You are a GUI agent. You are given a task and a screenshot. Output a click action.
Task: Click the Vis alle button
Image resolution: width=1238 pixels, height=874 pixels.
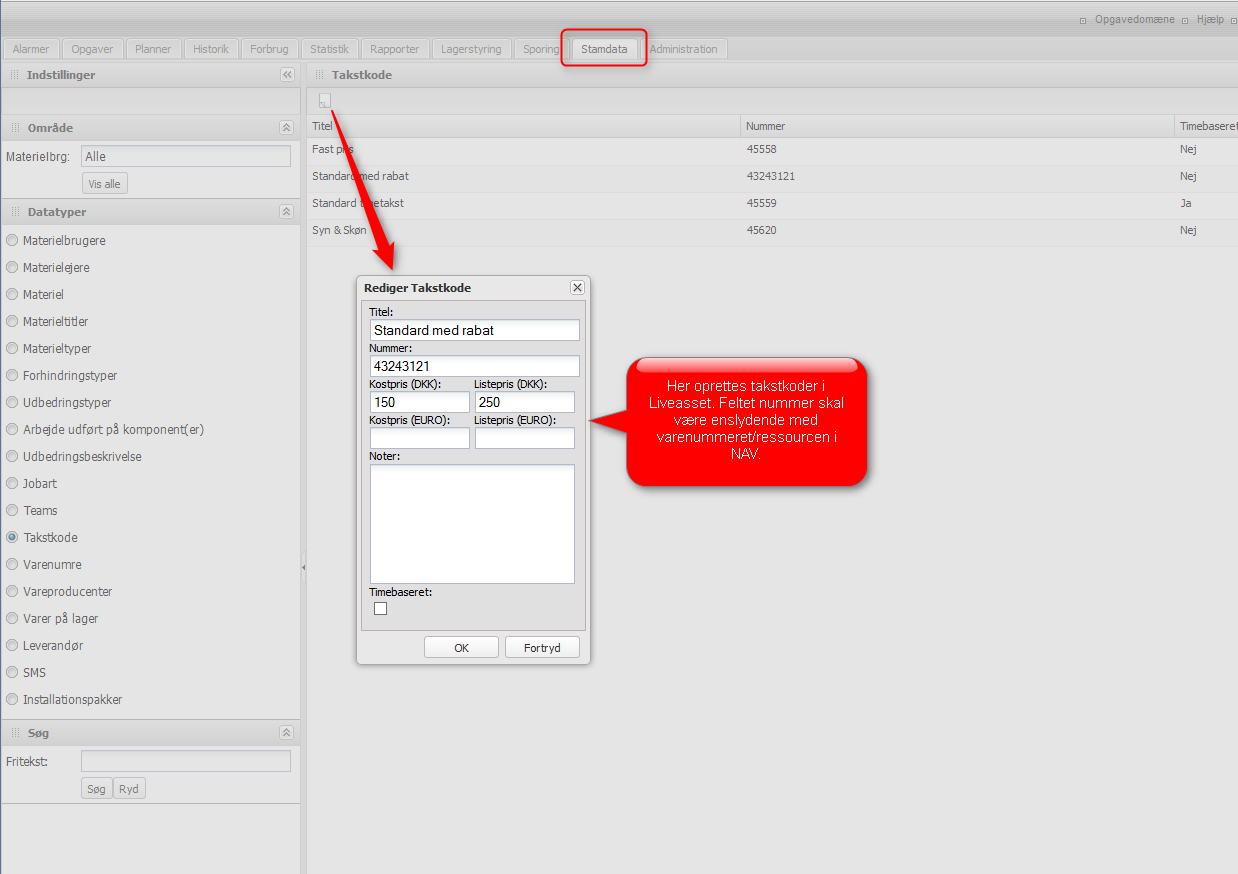point(105,184)
